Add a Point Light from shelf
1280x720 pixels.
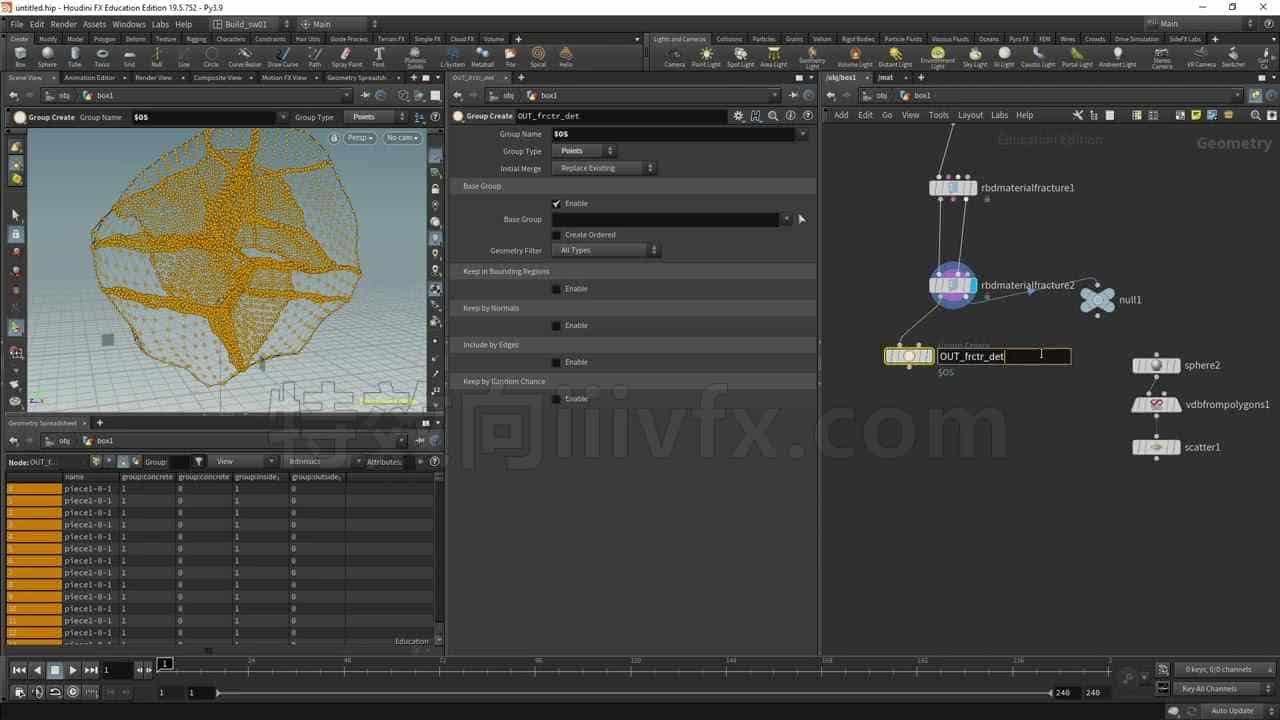tap(706, 57)
